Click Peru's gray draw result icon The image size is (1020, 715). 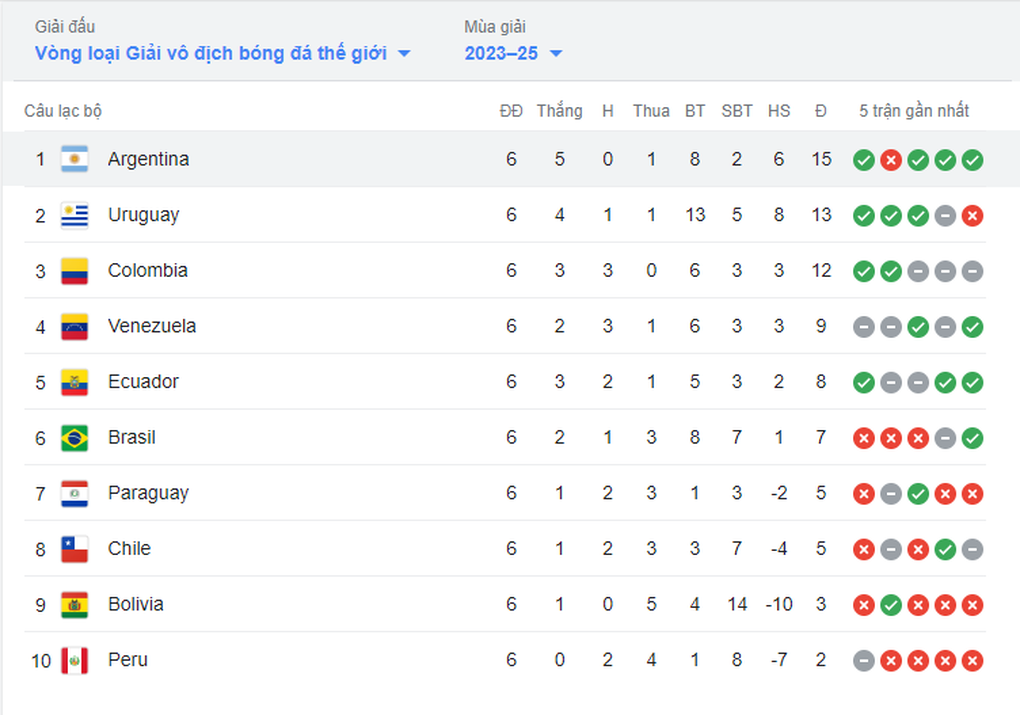(863, 661)
